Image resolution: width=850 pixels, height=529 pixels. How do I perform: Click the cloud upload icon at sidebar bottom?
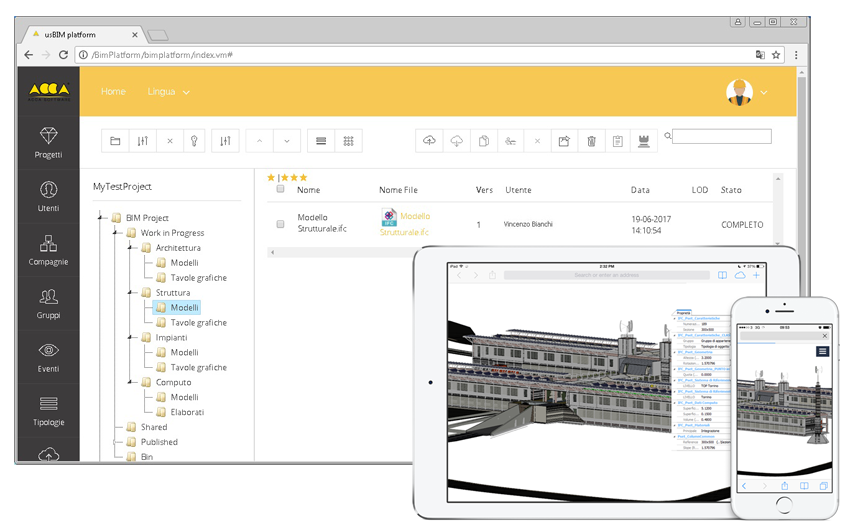[x=48, y=454]
